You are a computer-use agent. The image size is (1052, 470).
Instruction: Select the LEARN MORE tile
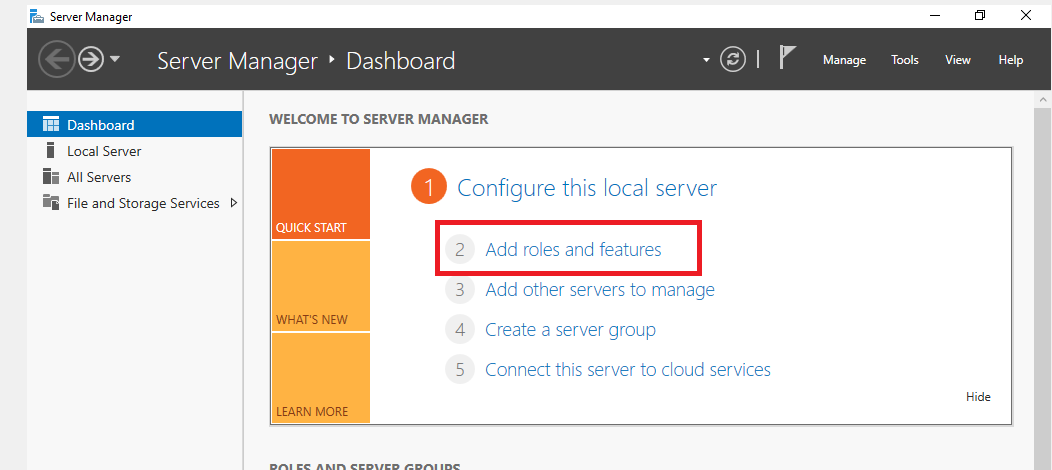pyautogui.click(x=320, y=378)
